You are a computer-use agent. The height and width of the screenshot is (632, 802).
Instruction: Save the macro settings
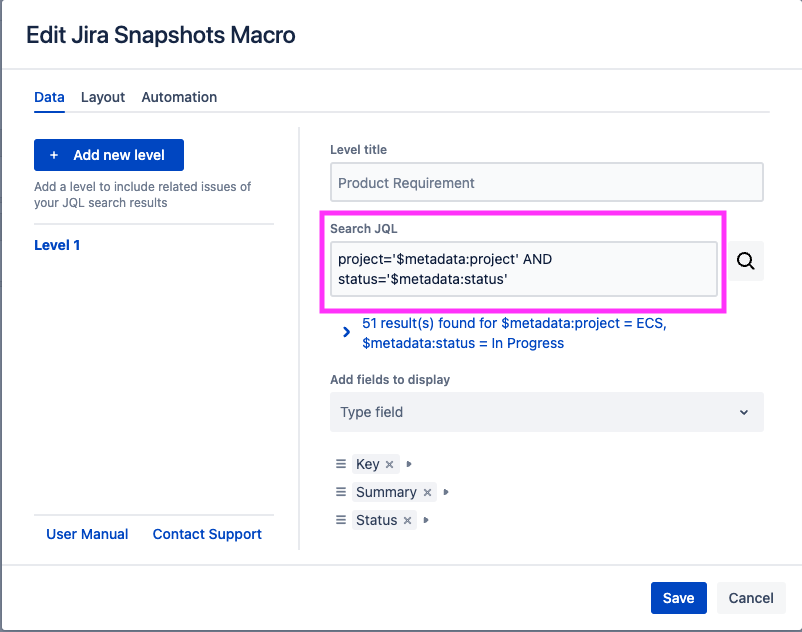point(679,598)
